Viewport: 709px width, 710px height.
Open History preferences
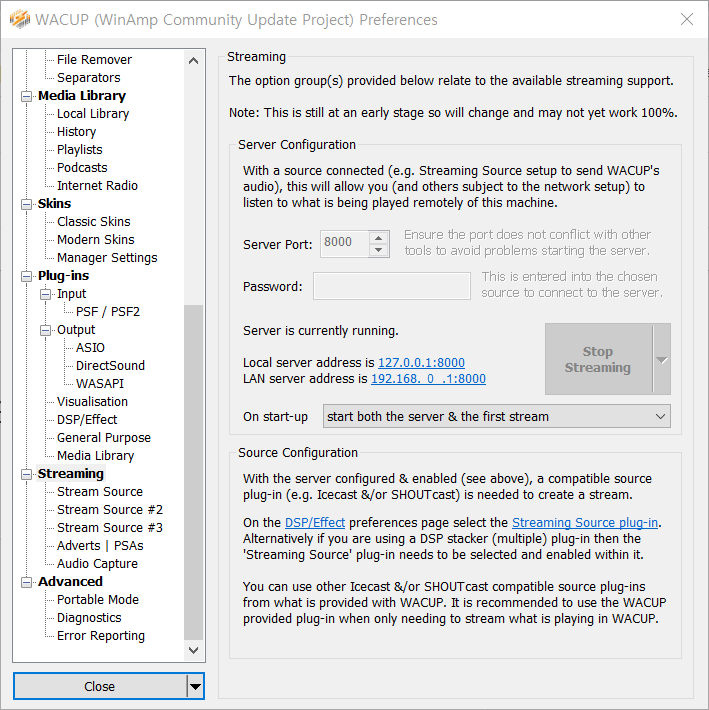pyautogui.click(x=77, y=132)
